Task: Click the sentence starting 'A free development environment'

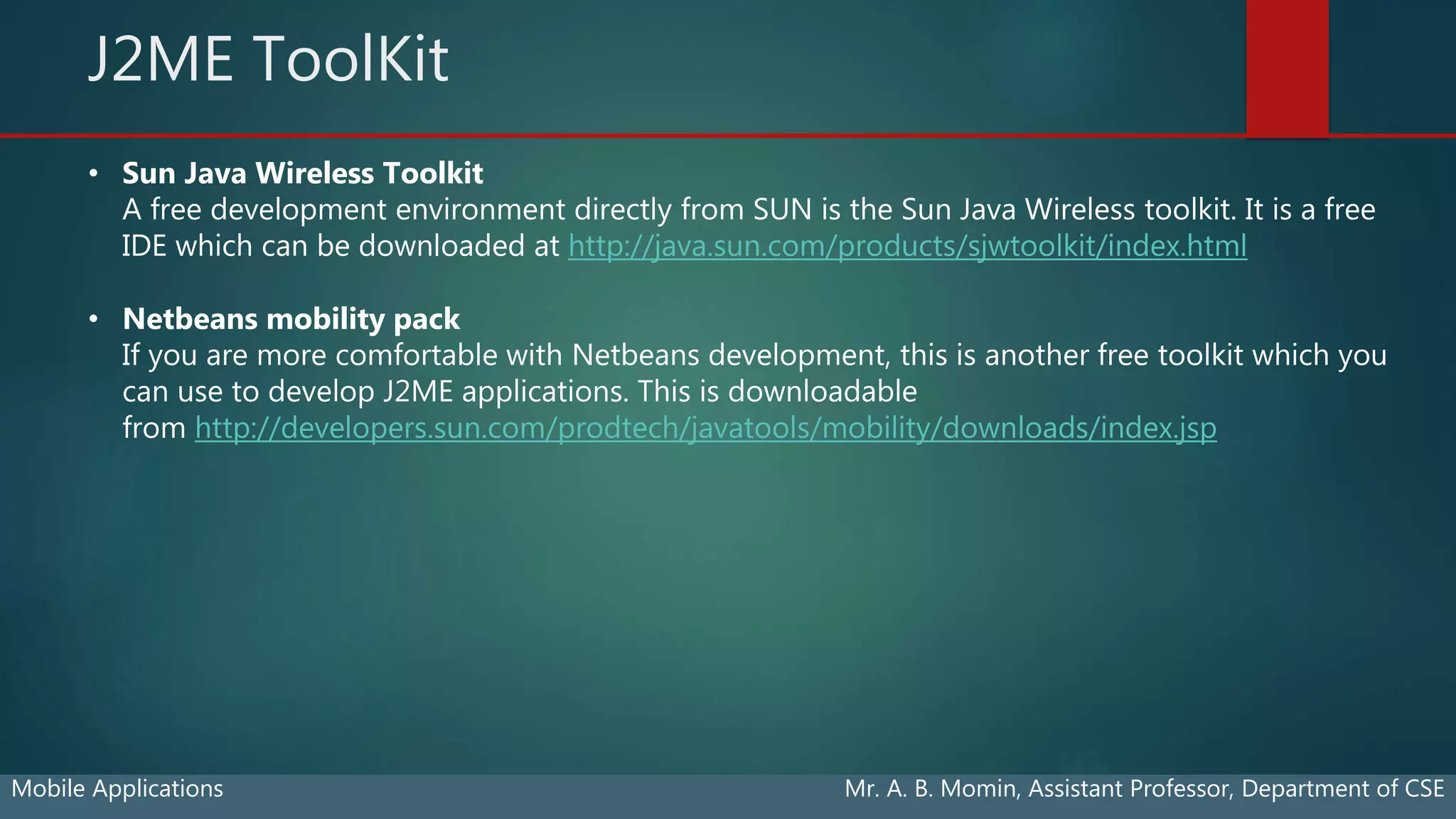Action: point(749,210)
